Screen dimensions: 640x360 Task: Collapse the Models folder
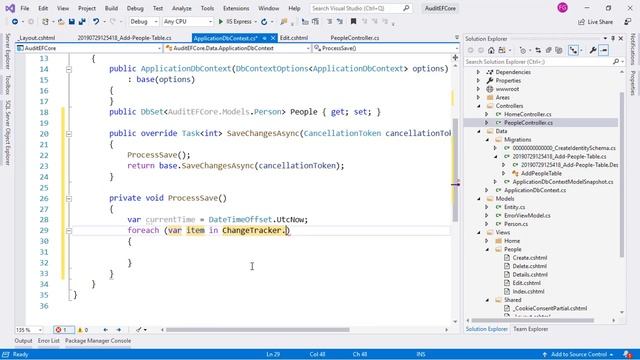[479, 199]
